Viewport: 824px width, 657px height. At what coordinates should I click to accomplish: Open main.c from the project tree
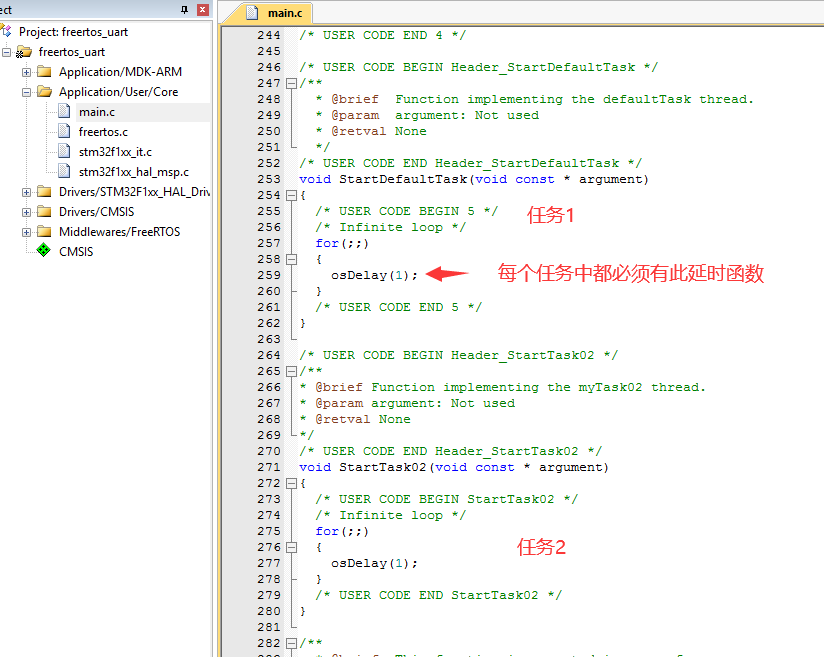97,112
